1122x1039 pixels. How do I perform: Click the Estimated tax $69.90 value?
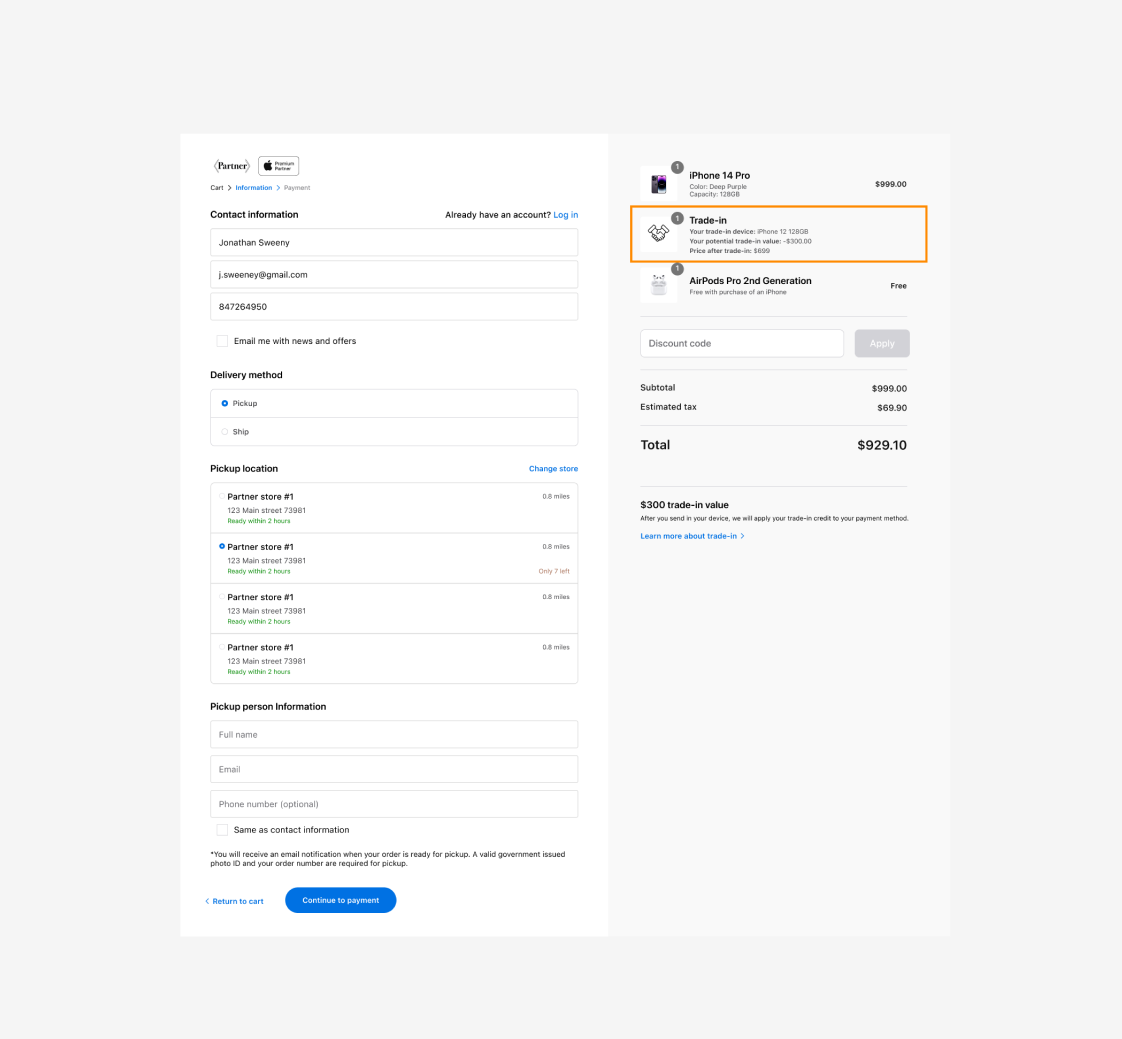(892, 408)
